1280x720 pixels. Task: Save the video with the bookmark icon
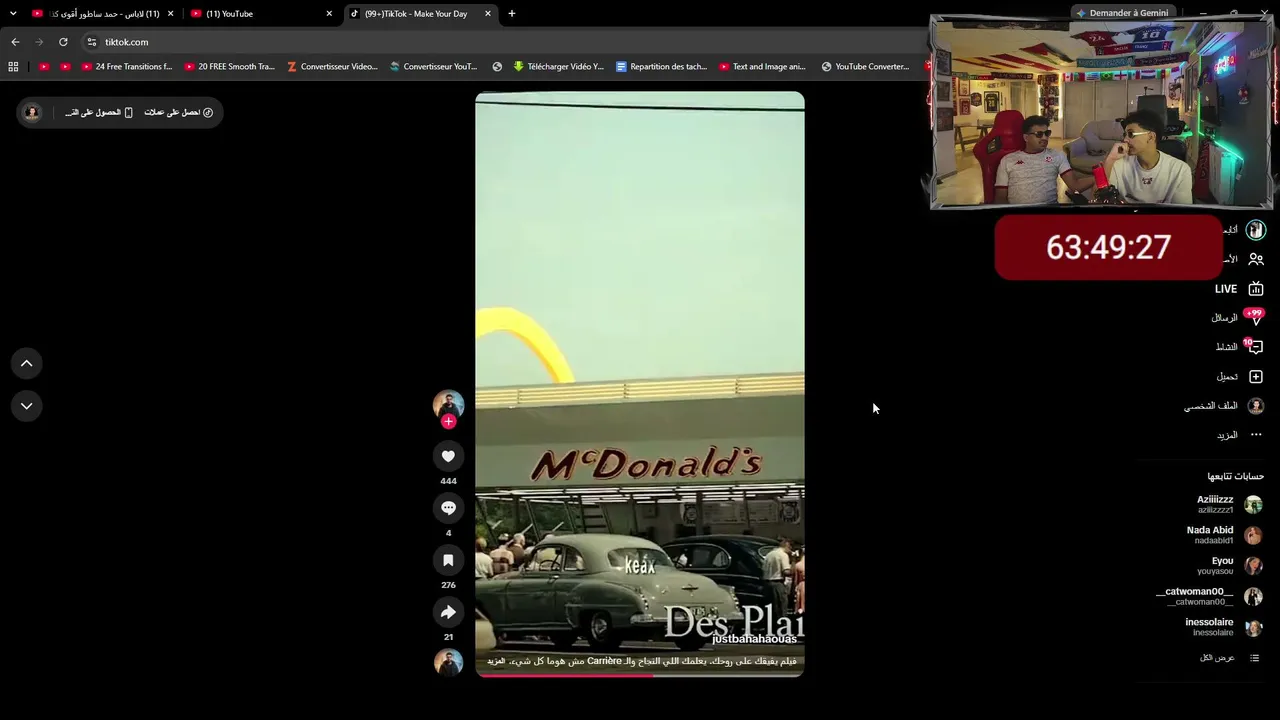tap(448, 560)
